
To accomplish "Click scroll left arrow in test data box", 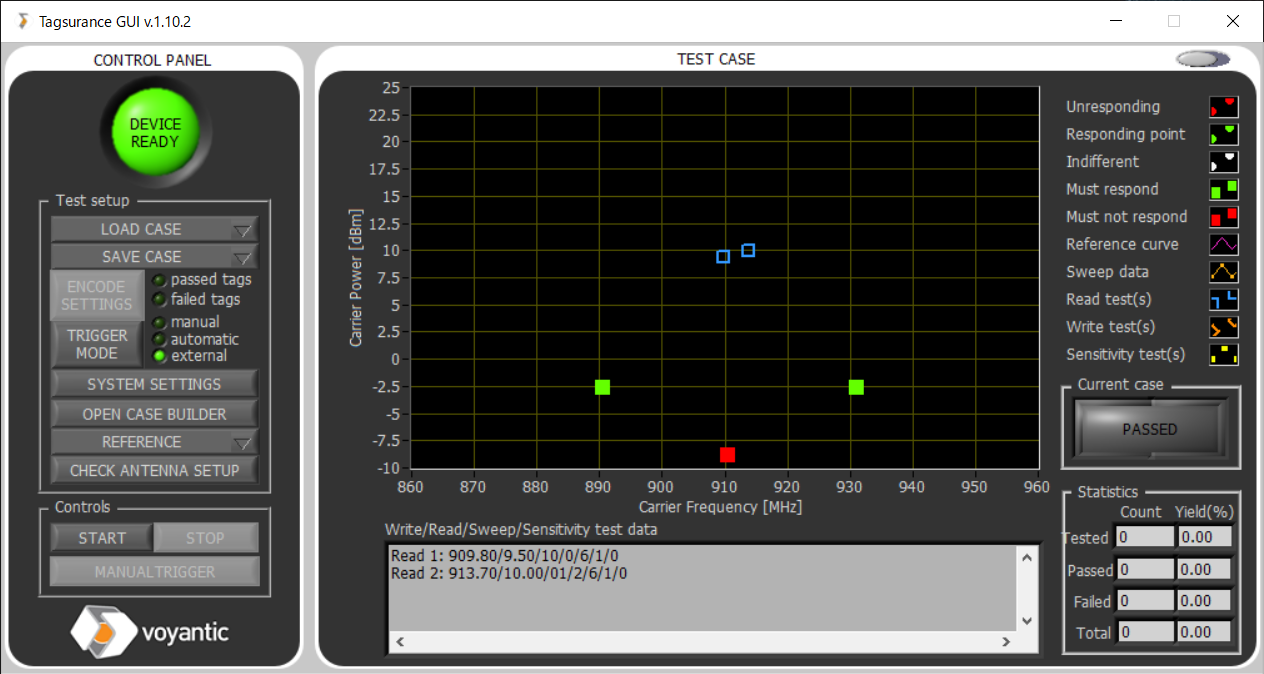I will [x=398, y=642].
